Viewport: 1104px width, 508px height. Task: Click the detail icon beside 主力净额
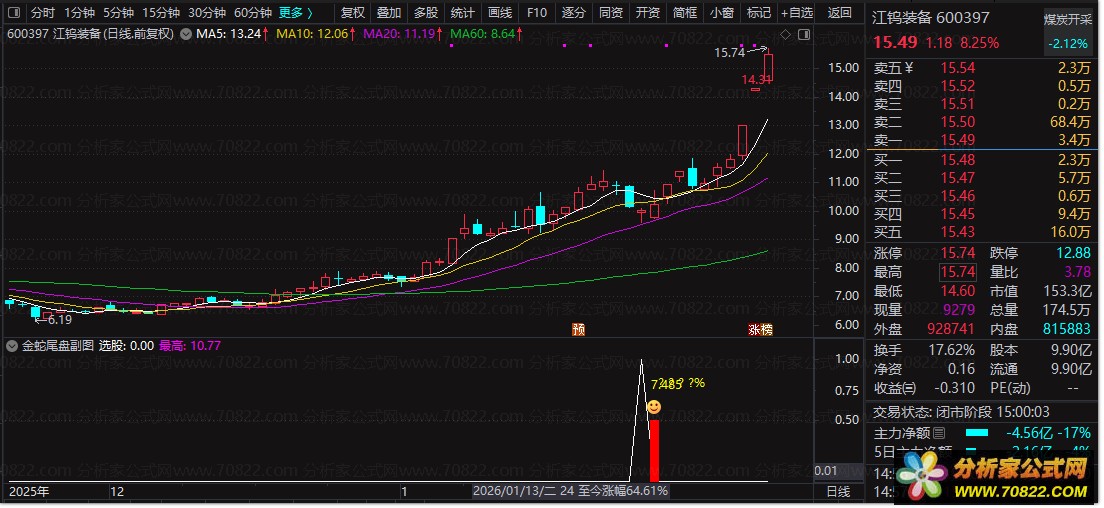(x=939, y=434)
